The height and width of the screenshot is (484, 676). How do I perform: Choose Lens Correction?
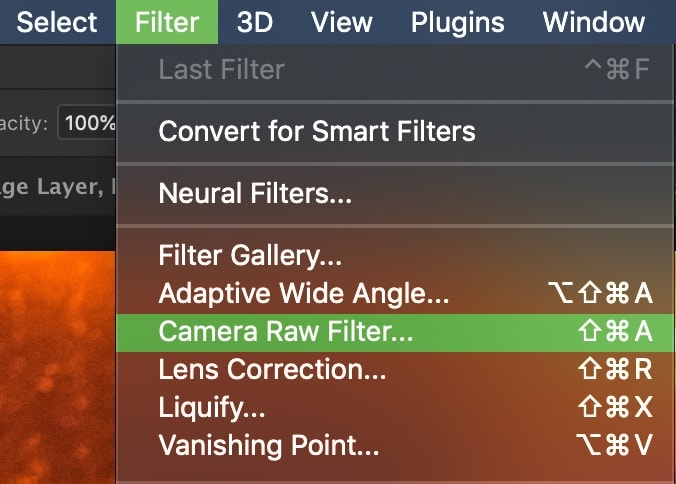(394, 370)
